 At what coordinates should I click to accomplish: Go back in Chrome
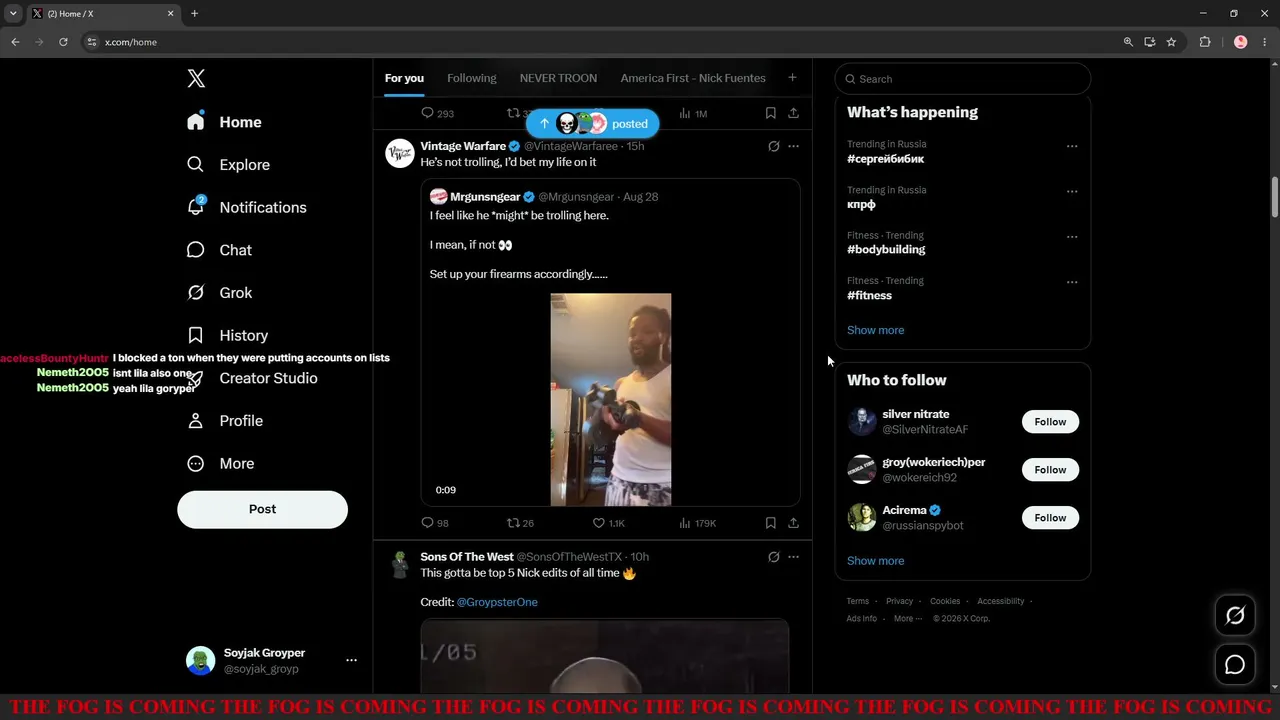point(15,42)
